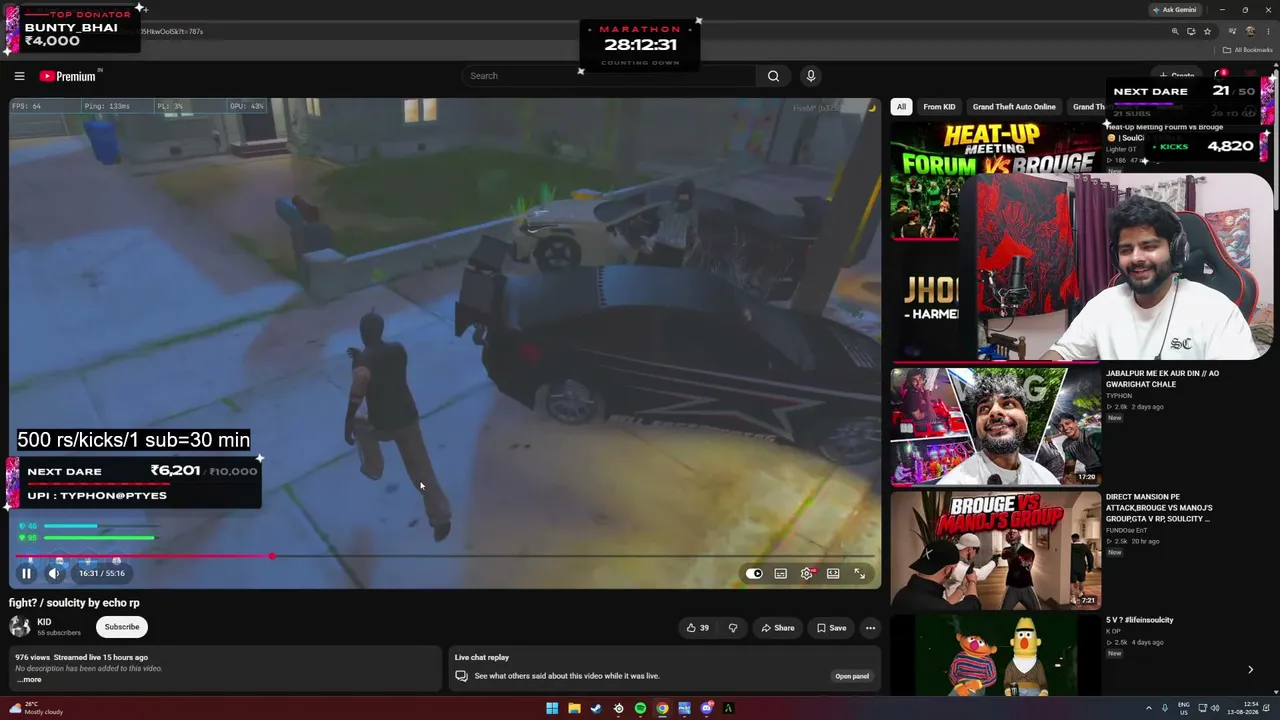Open Steam from the taskbar
Screen dimensions: 1280x720
[x=596, y=709]
